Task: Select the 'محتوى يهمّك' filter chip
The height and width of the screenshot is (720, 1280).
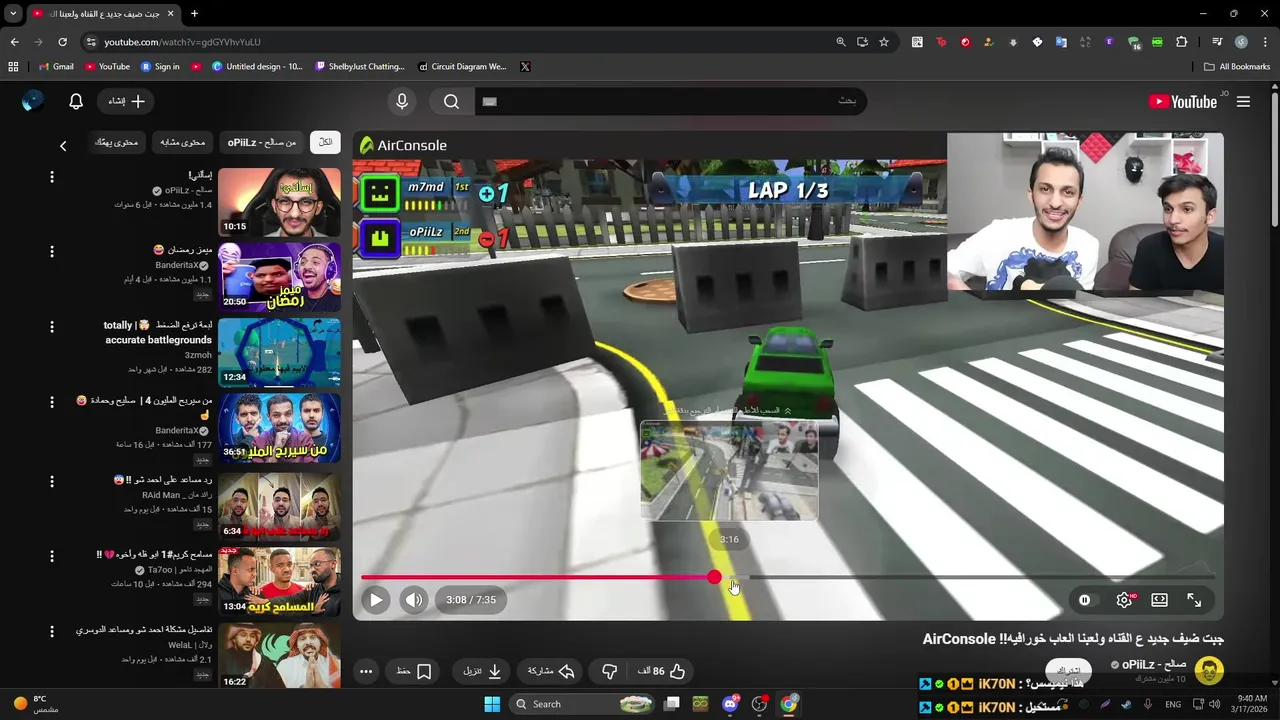Action: pyautogui.click(x=116, y=142)
